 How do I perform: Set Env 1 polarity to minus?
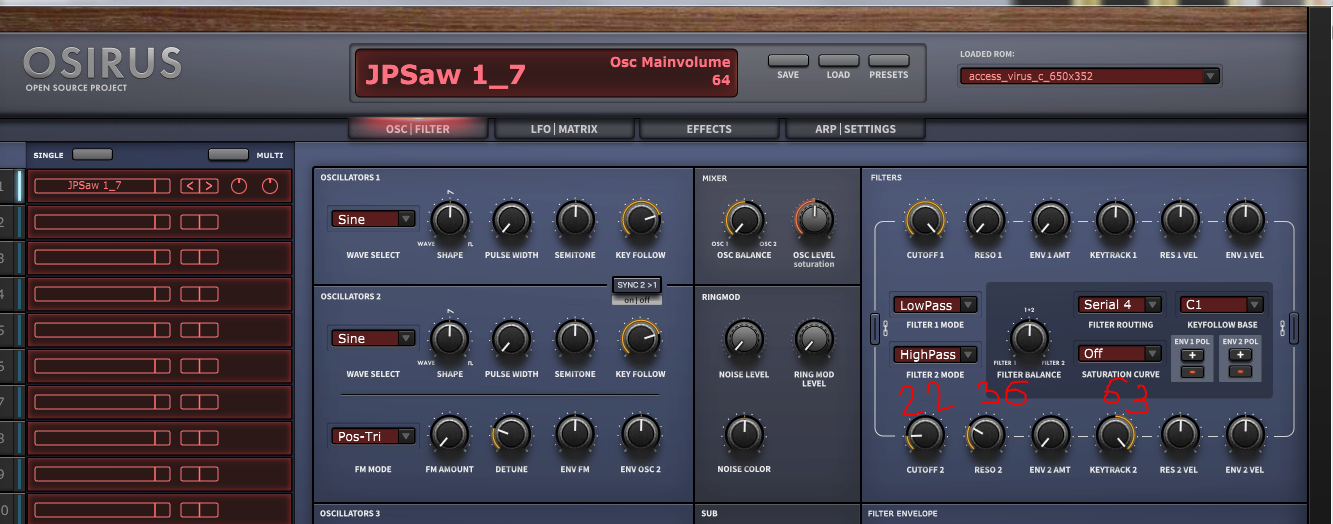[1191, 371]
